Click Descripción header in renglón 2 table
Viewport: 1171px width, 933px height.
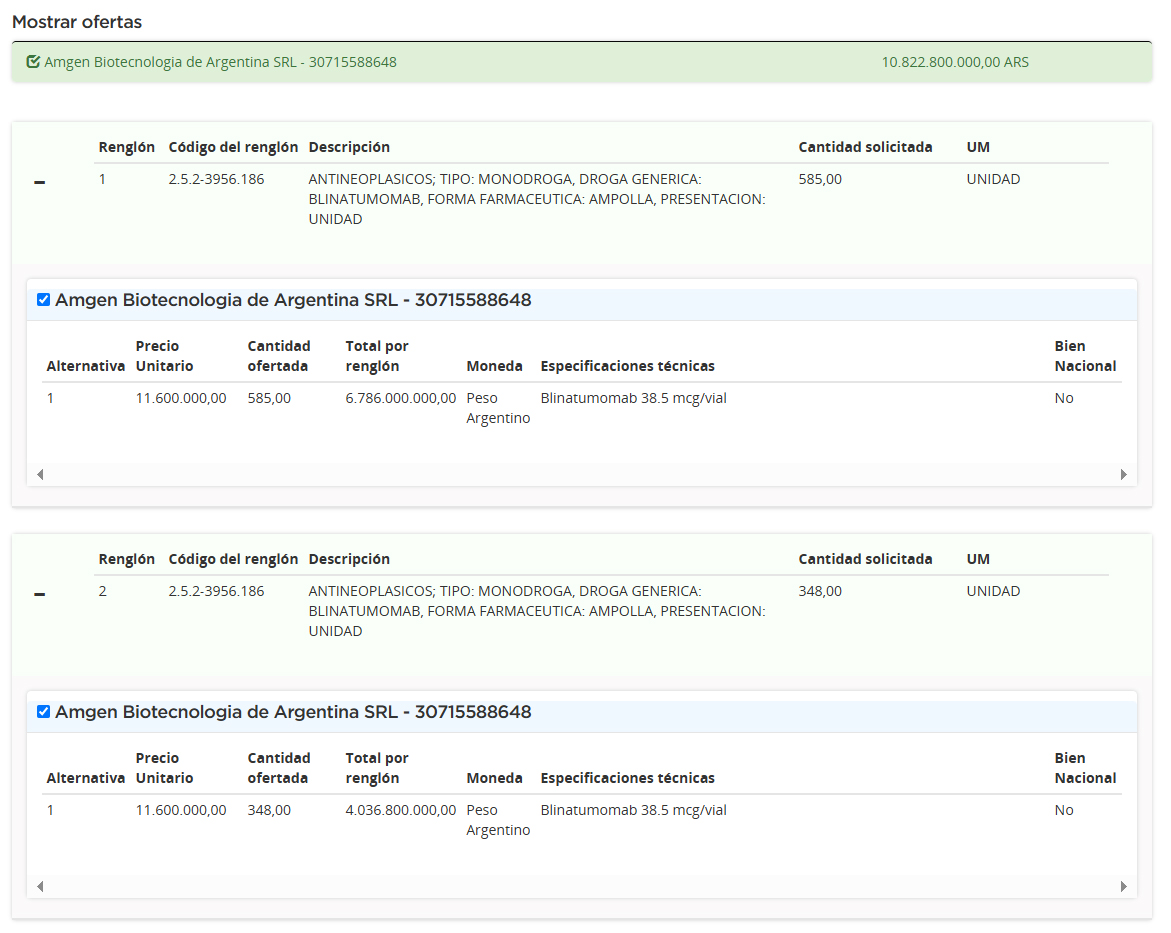(x=349, y=559)
